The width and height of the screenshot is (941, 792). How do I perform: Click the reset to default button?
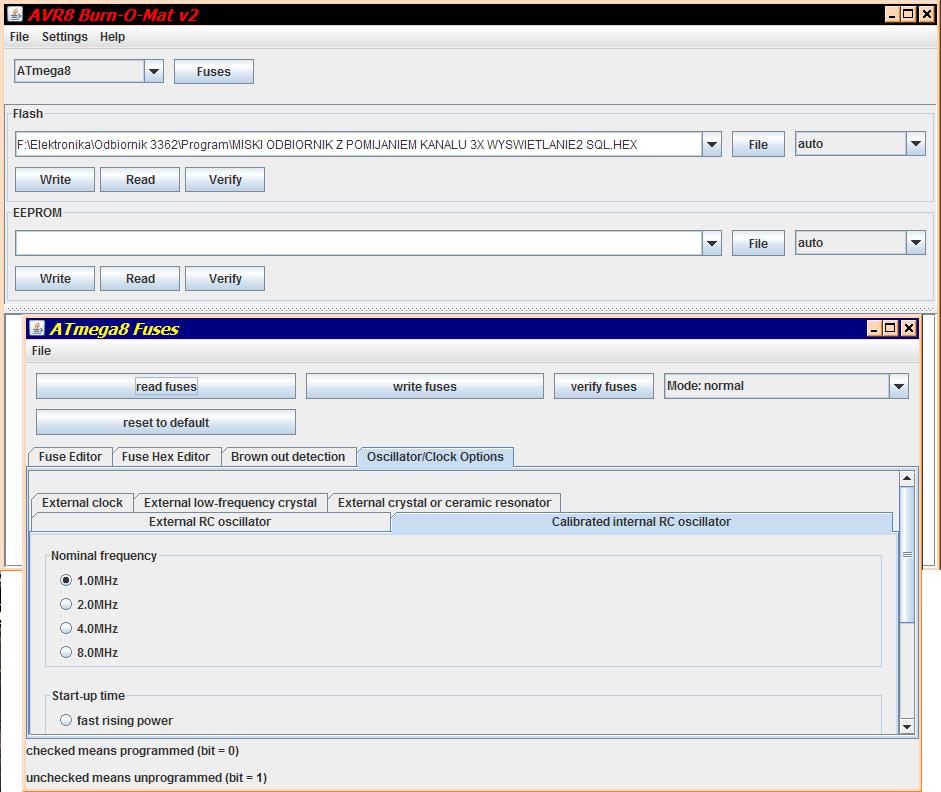166,422
